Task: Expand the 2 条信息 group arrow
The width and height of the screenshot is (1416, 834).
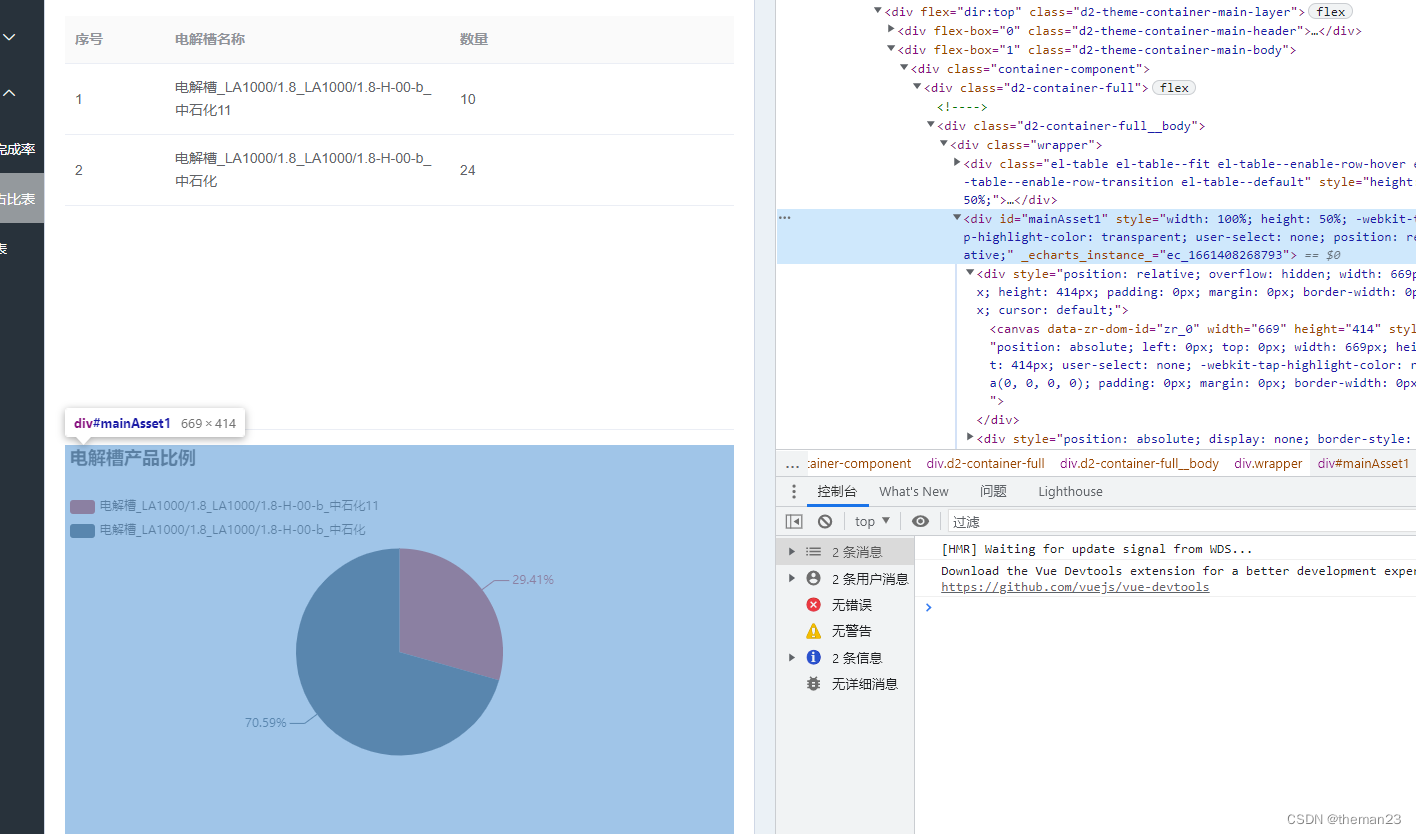Action: (x=792, y=657)
